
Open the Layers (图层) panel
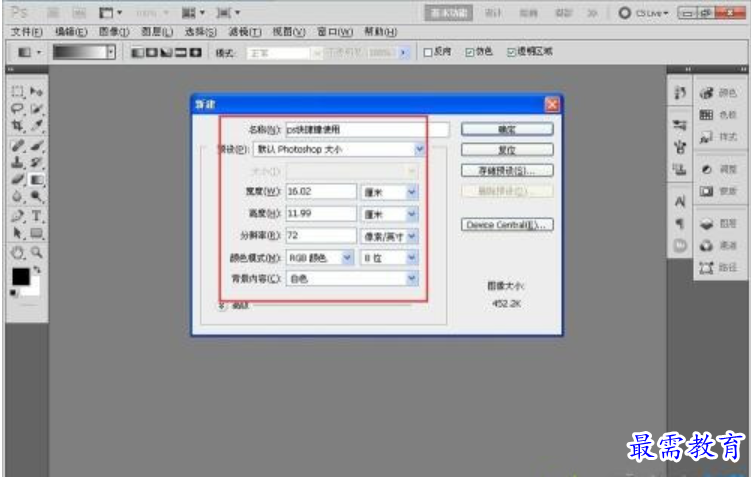[x=718, y=224]
